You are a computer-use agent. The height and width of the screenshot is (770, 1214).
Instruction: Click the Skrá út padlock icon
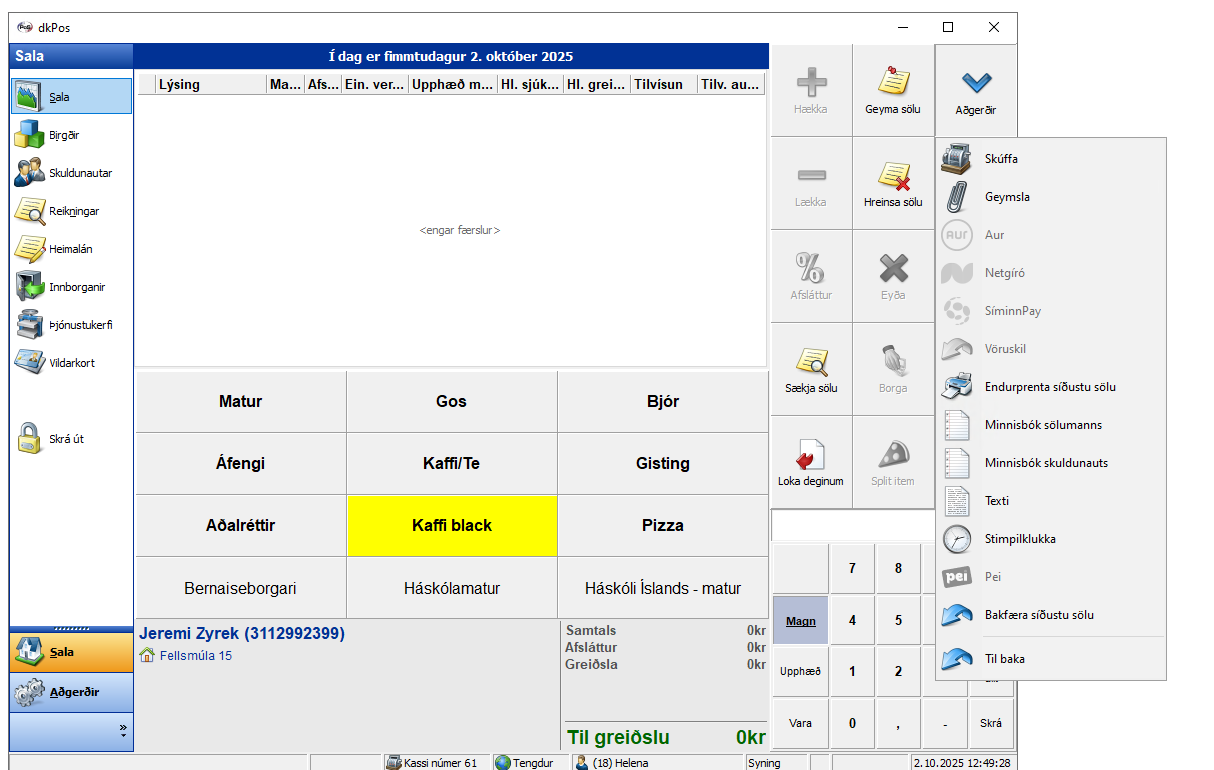[x=29, y=439]
